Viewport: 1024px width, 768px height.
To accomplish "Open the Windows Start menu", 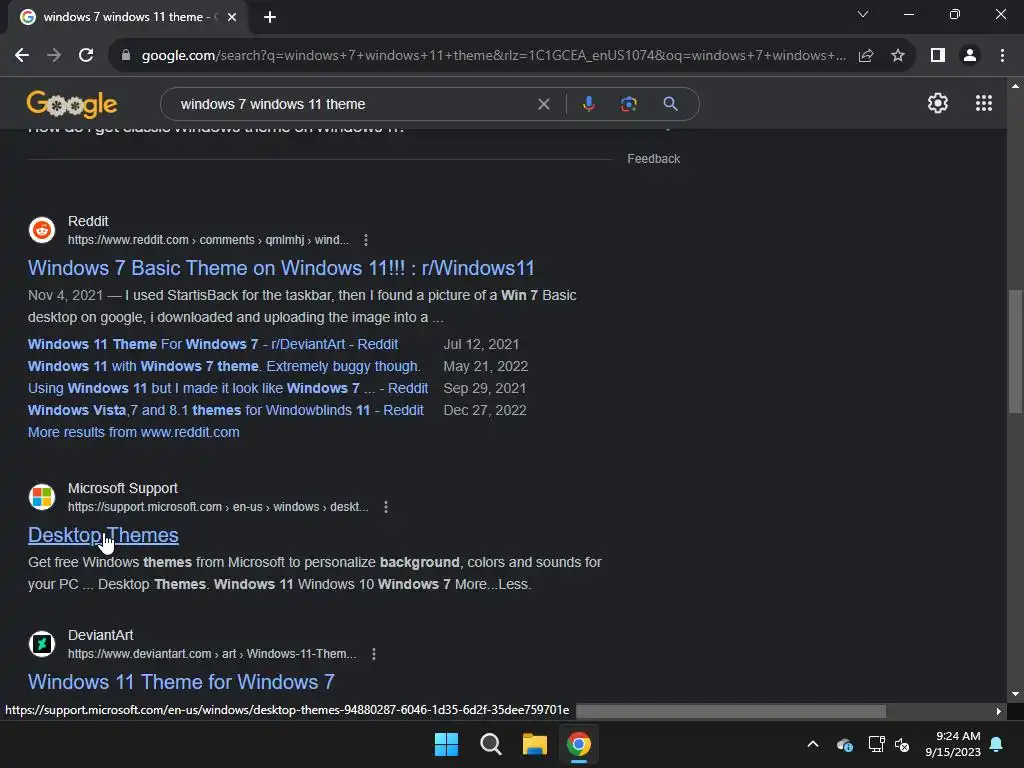I will 447,744.
